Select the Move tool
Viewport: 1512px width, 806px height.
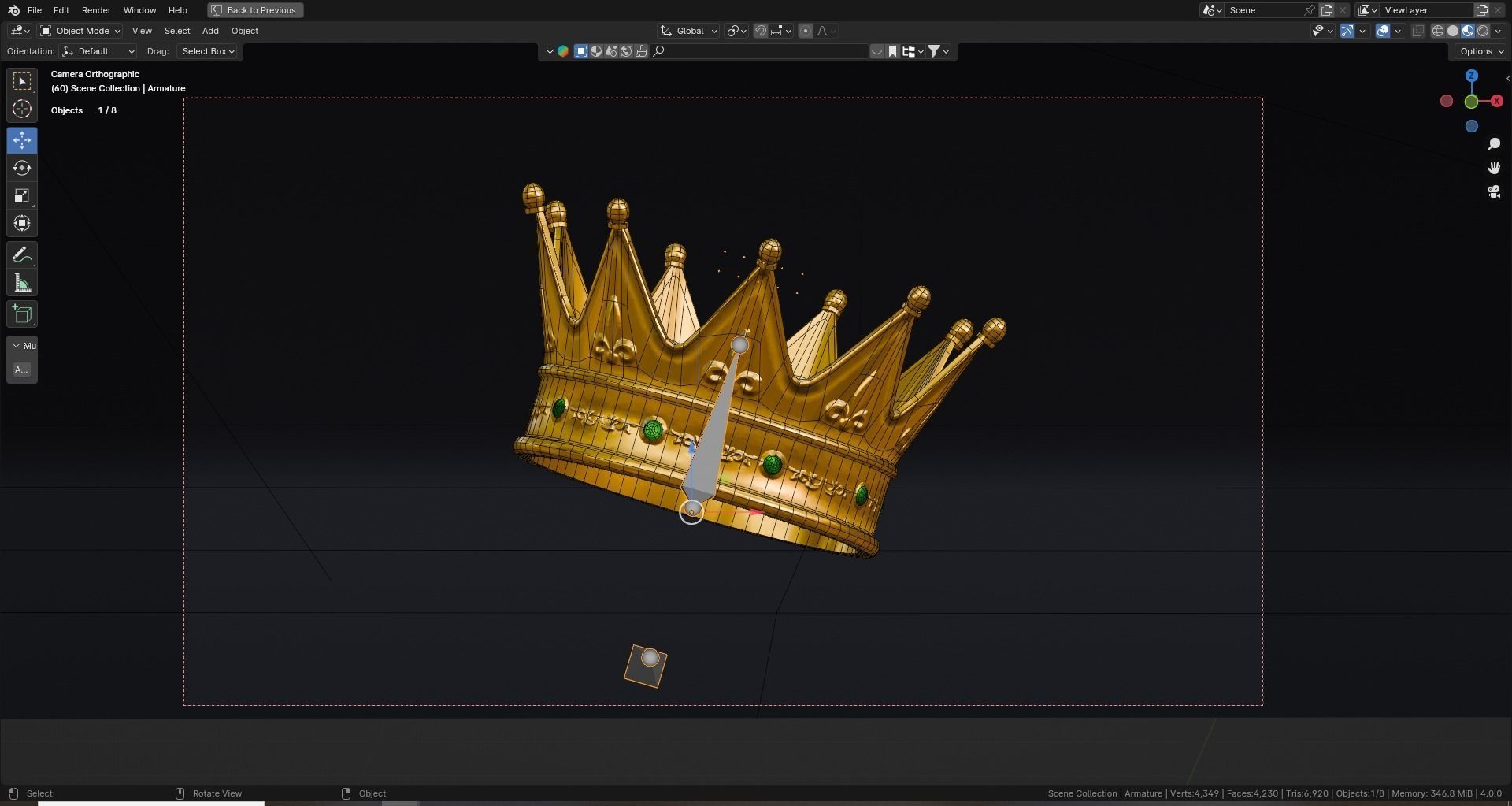(22, 140)
